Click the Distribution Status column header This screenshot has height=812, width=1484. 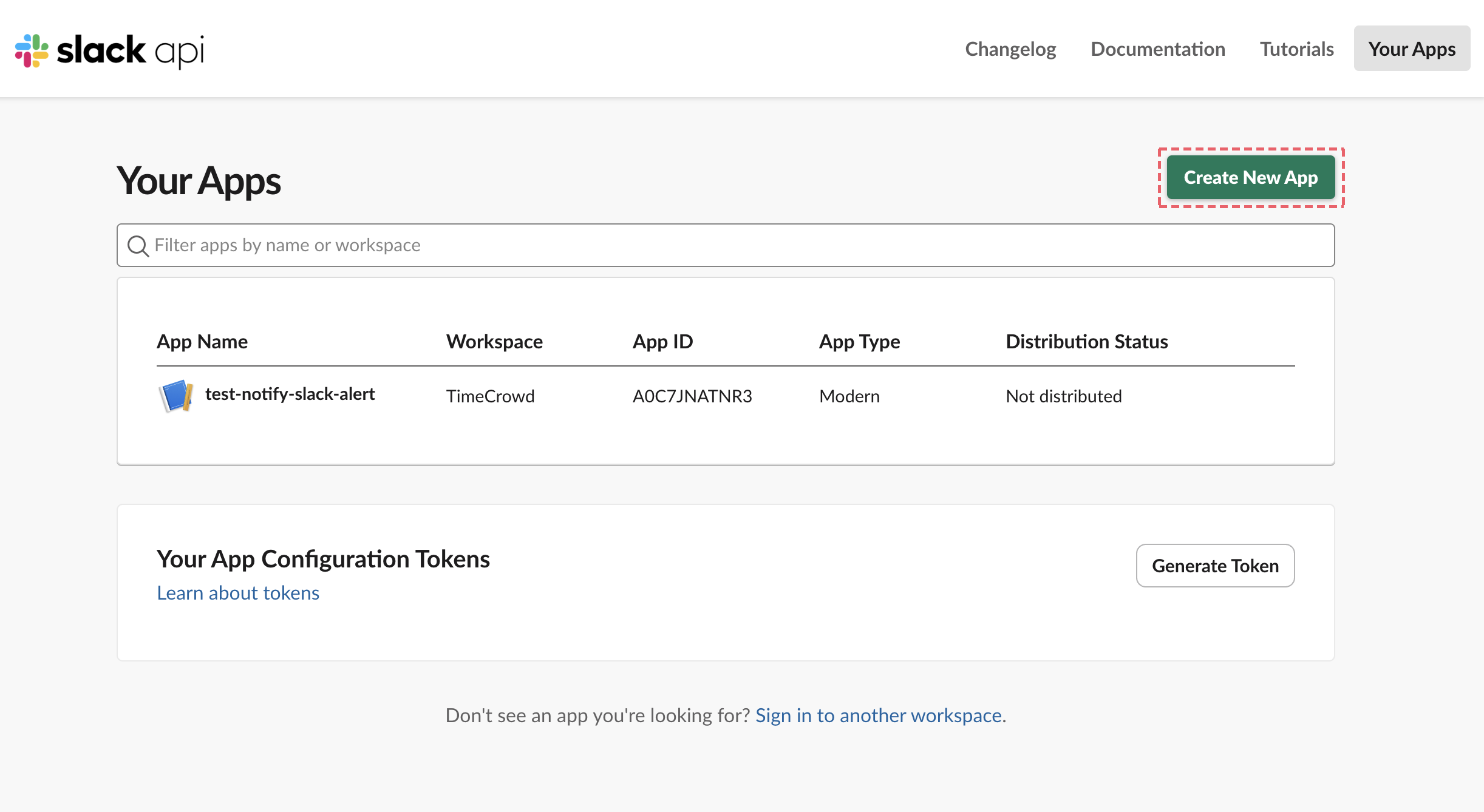click(1086, 342)
